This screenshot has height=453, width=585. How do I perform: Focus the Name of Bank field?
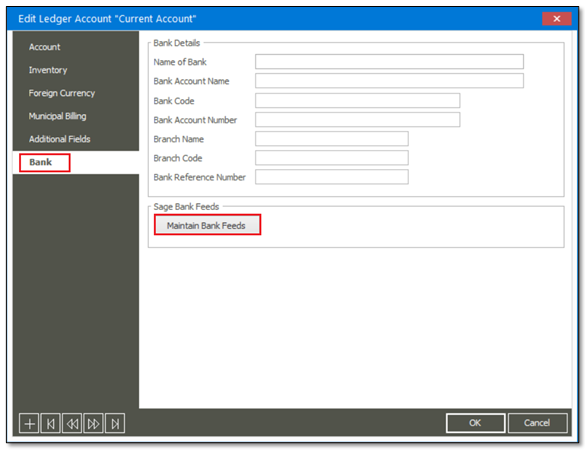click(x=389, y=62)
